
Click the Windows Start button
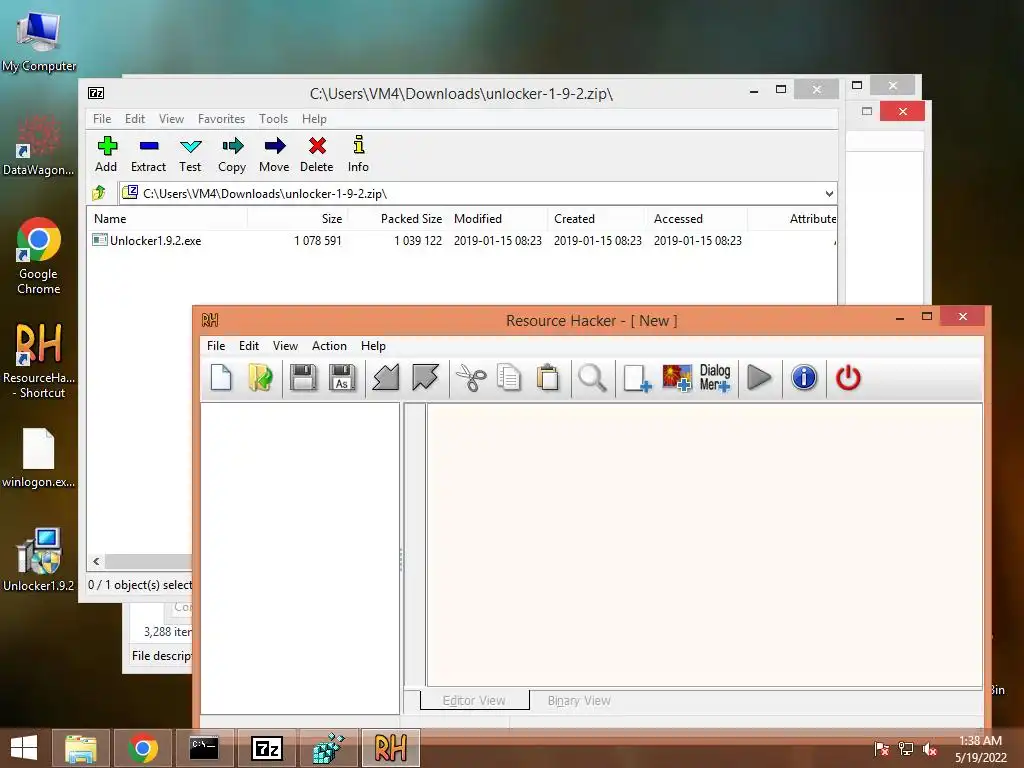(24, 748)
